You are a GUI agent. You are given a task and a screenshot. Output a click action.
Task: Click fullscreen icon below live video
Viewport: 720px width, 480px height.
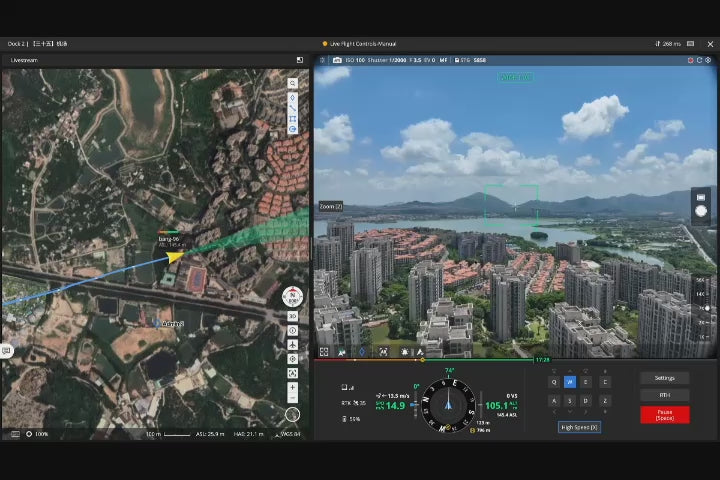tap(324, 352)
